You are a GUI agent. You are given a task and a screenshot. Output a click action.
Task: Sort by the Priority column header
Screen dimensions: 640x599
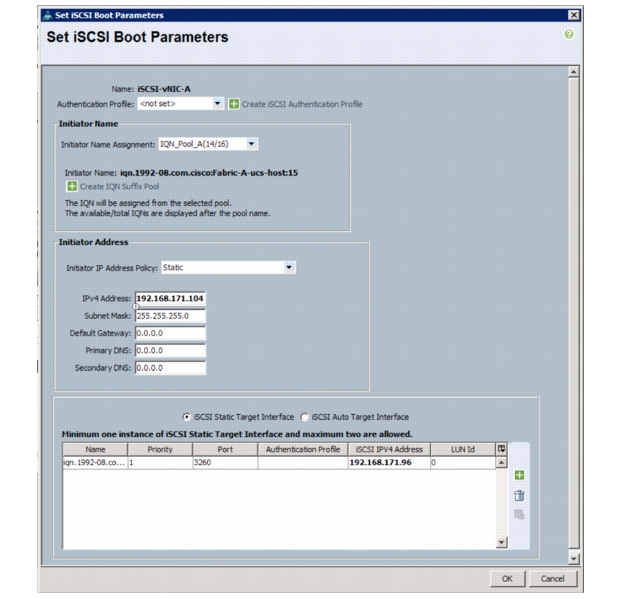[x=160, y=449]
